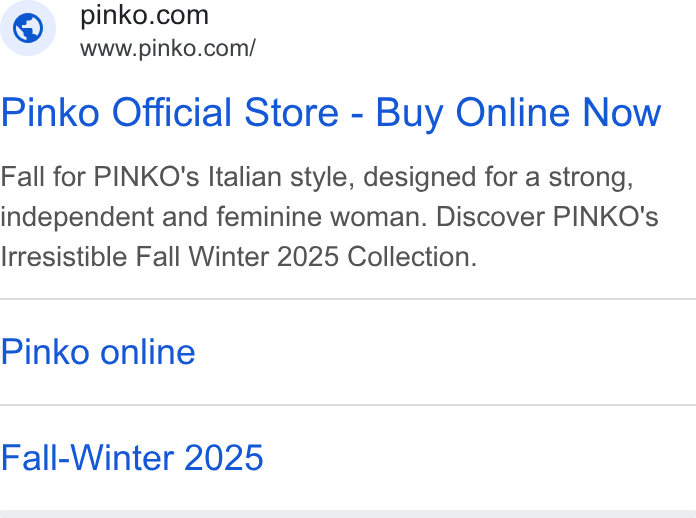Click the blue globe favicon icon
Viewport: 696px width, 518px height.
pos(28,28)
